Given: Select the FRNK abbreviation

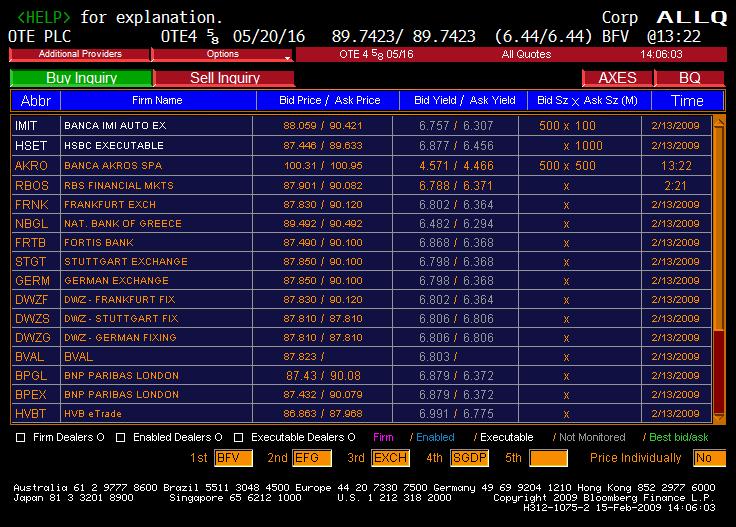Looking at the screenshot, I should point(31,205).
